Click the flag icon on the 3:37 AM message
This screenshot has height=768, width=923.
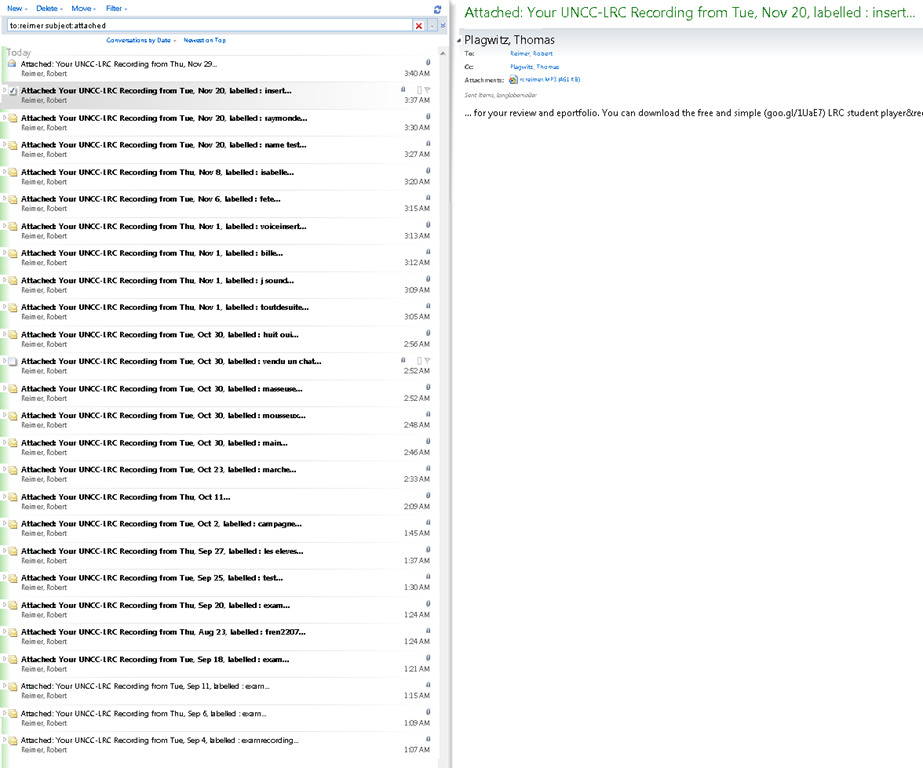427,90
